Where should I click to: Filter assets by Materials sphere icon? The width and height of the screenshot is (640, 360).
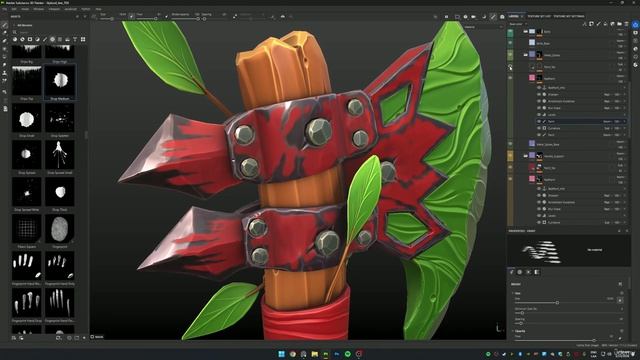[x=15, y=40]
